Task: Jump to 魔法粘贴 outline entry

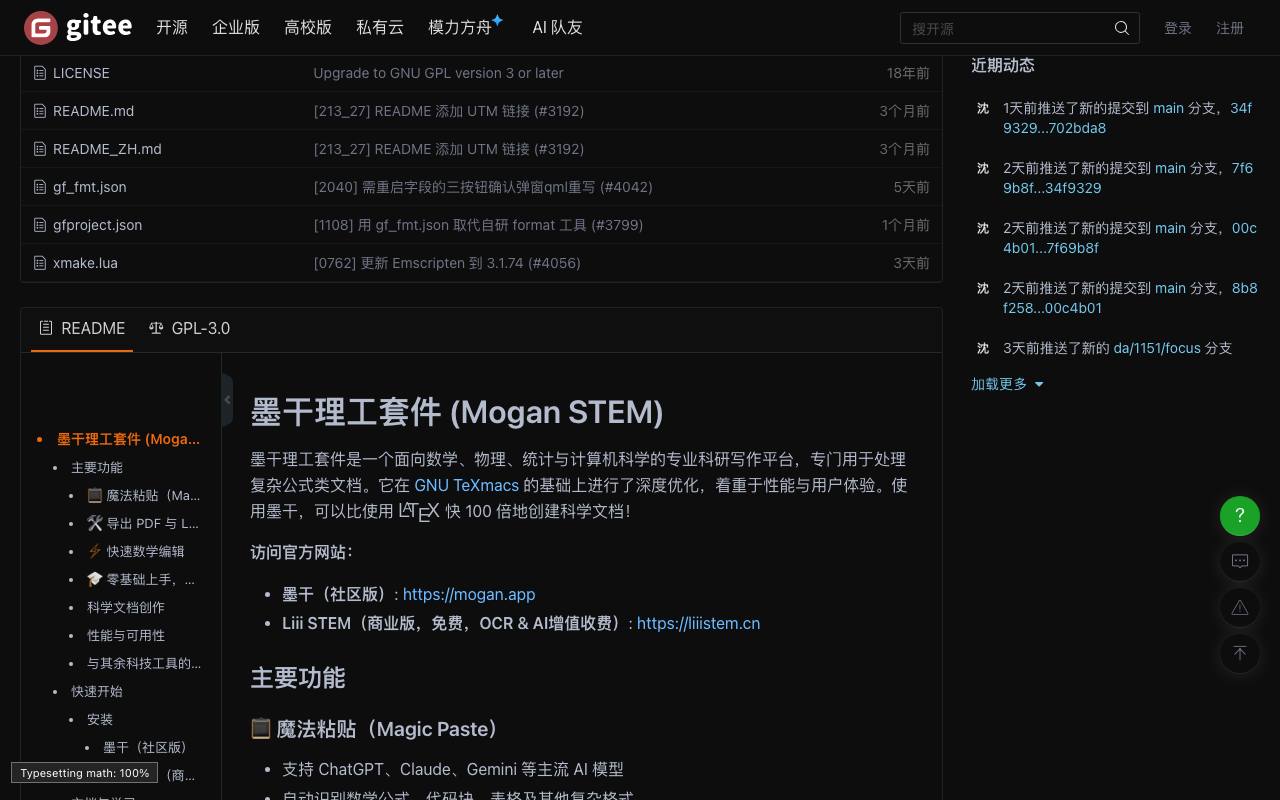Action: [x=143, y=495]
